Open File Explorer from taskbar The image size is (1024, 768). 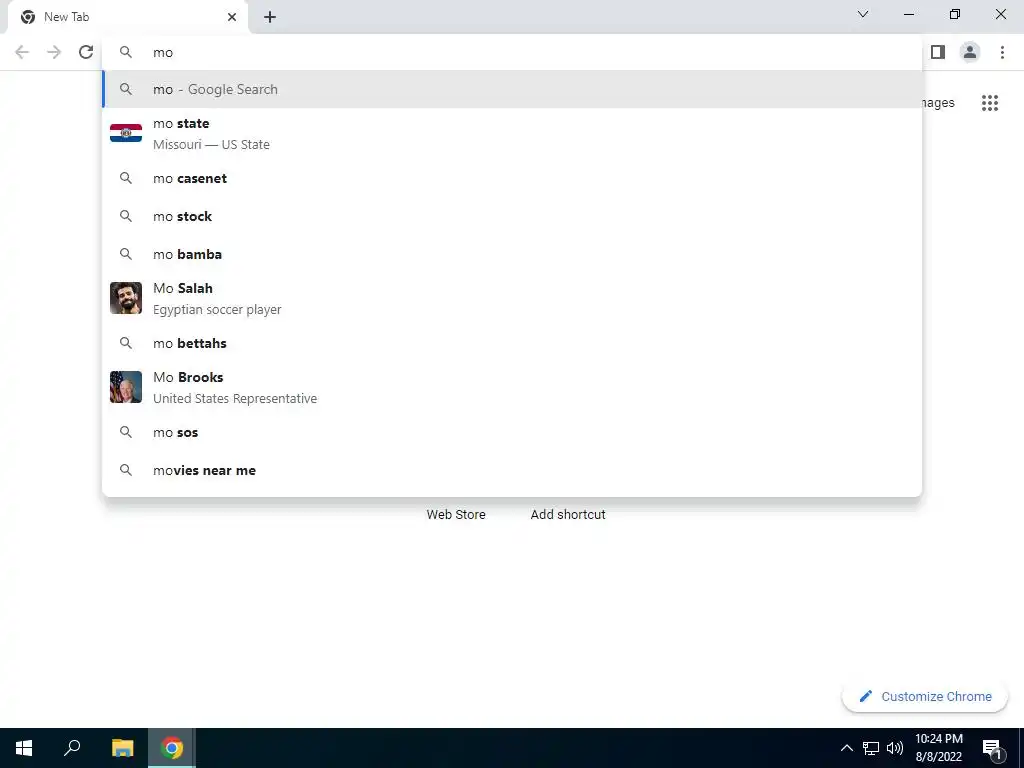tap(122, 748)
